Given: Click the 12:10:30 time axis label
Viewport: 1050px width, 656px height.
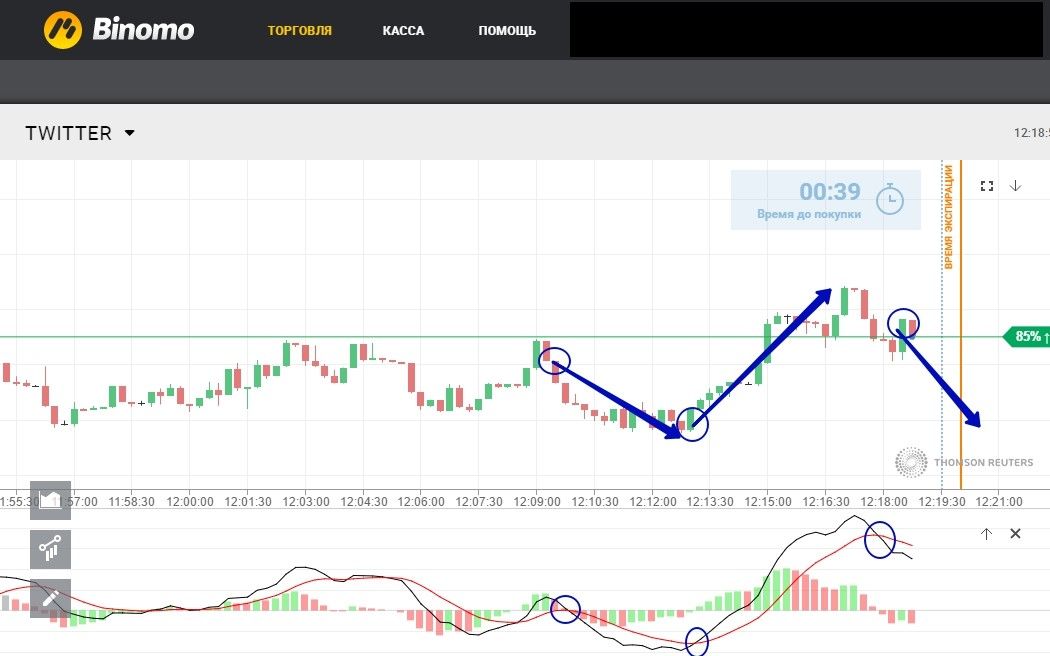Looking at the screenshot, I should pos(595,501).
